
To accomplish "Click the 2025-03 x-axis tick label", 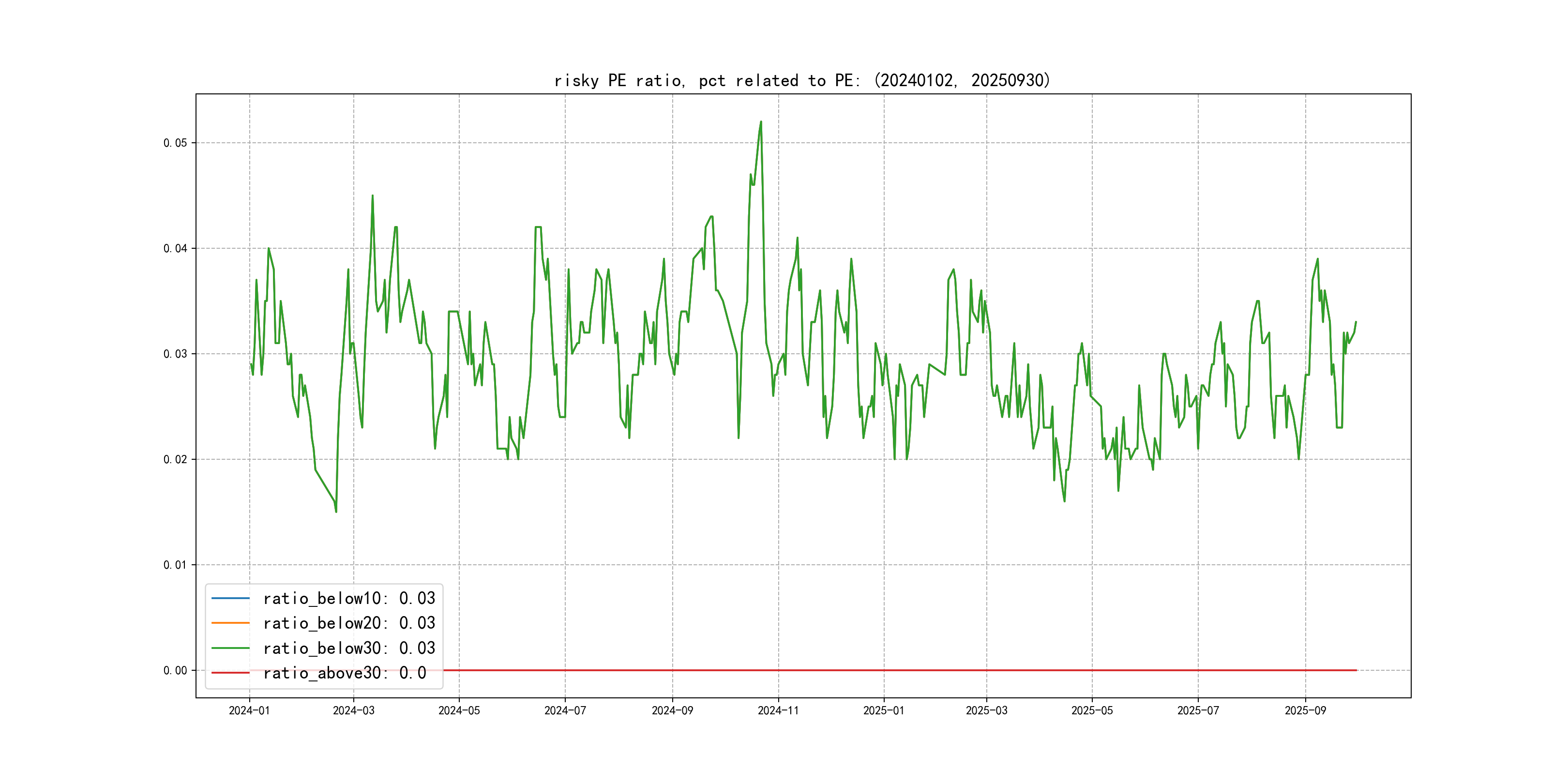I will pos(986,710).
